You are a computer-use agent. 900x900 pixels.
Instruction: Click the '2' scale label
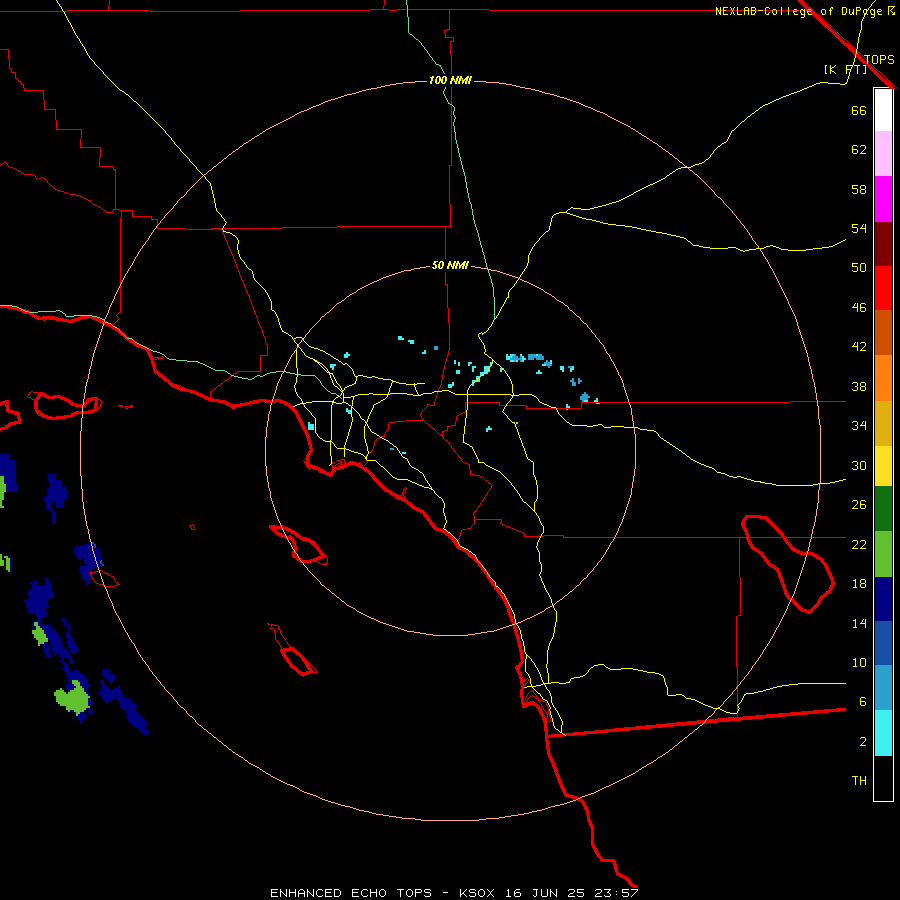[x=862, y=742]
